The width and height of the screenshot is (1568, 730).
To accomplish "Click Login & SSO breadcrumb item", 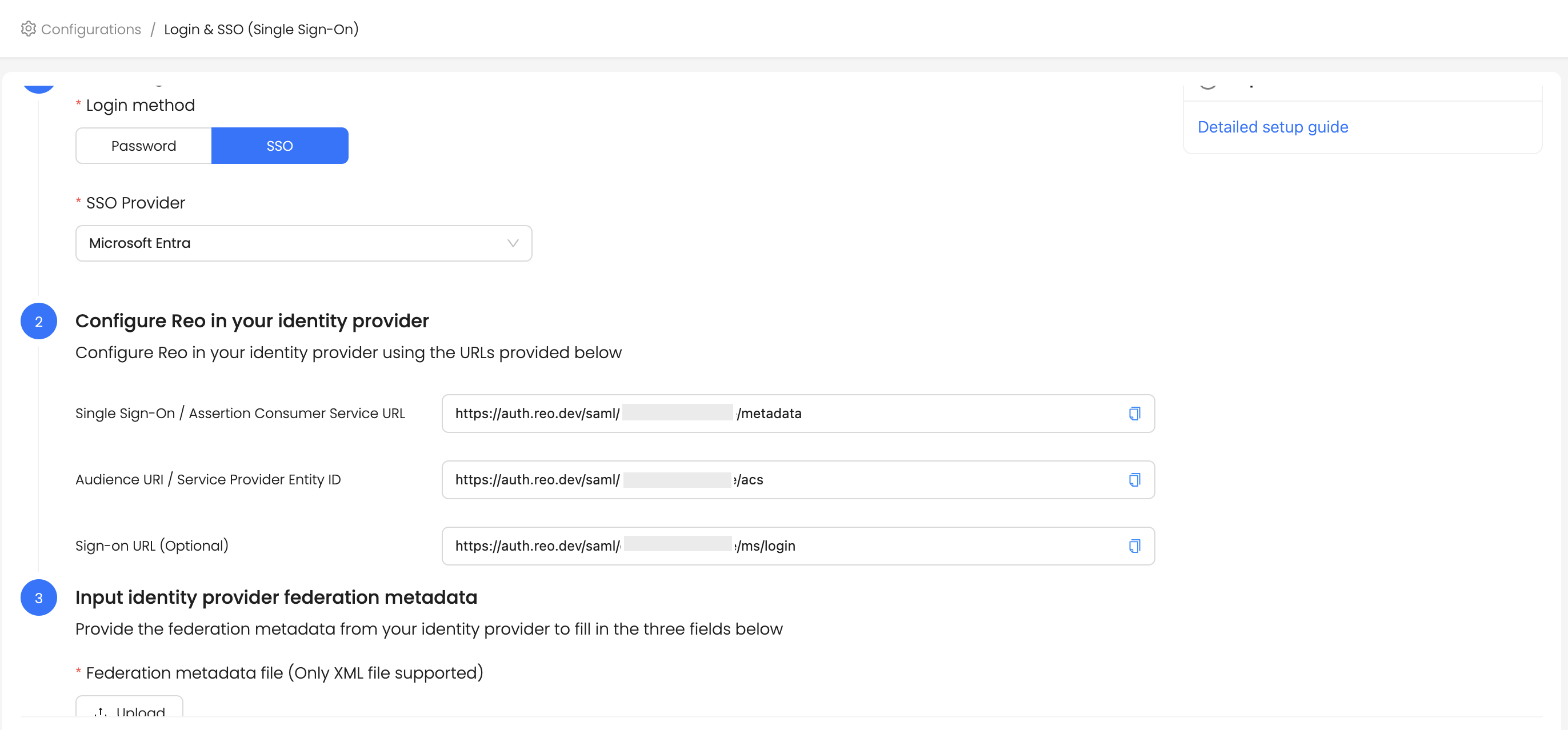I will pyautogui.click(x=261, y=29).
